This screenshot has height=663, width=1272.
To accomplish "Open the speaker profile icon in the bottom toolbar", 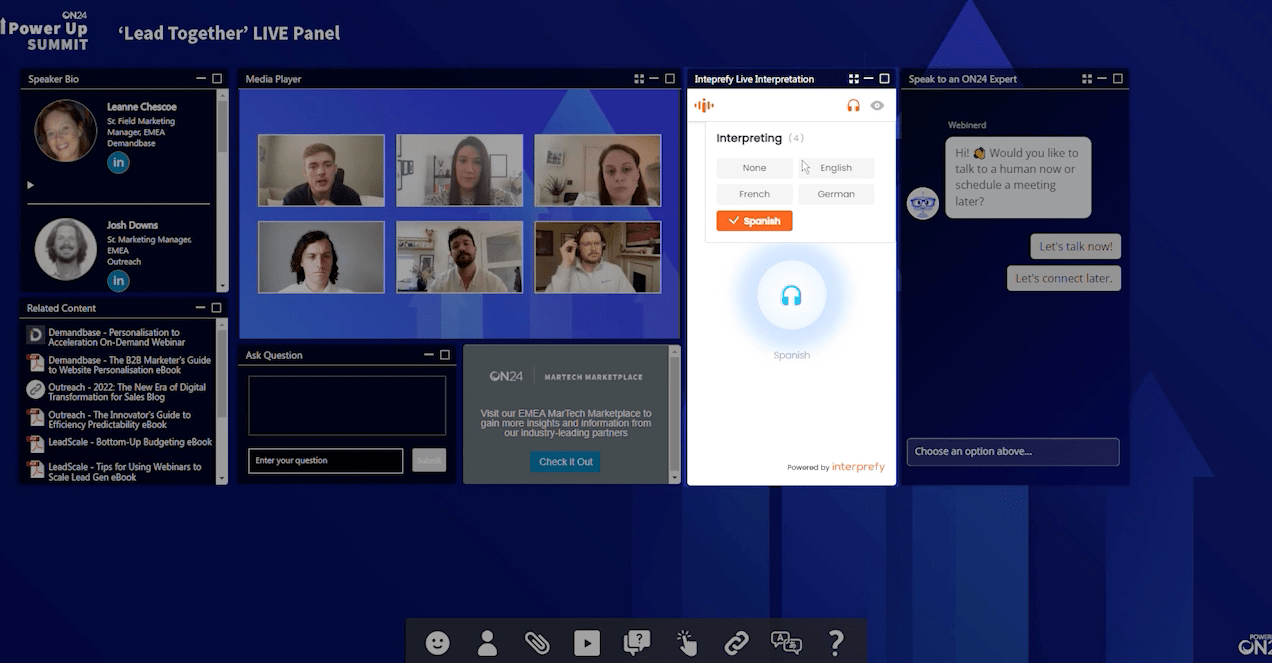I will click(x=487, y=643).
